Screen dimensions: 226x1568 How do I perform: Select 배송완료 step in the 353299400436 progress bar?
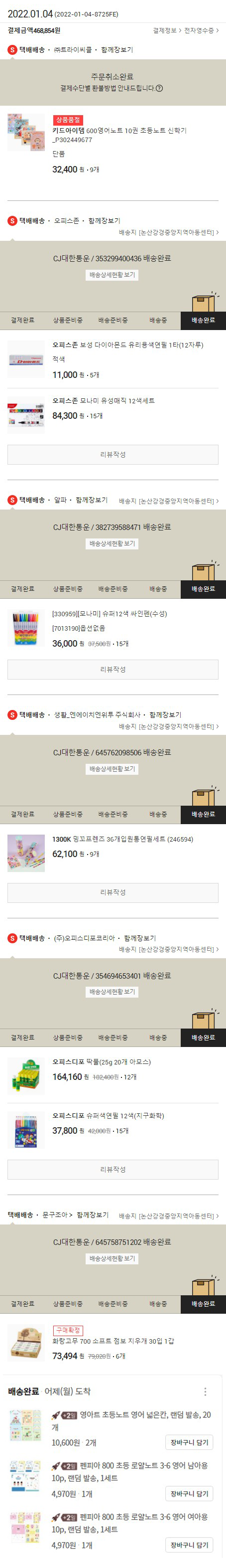pyautogui.click(x=204, y=321)
